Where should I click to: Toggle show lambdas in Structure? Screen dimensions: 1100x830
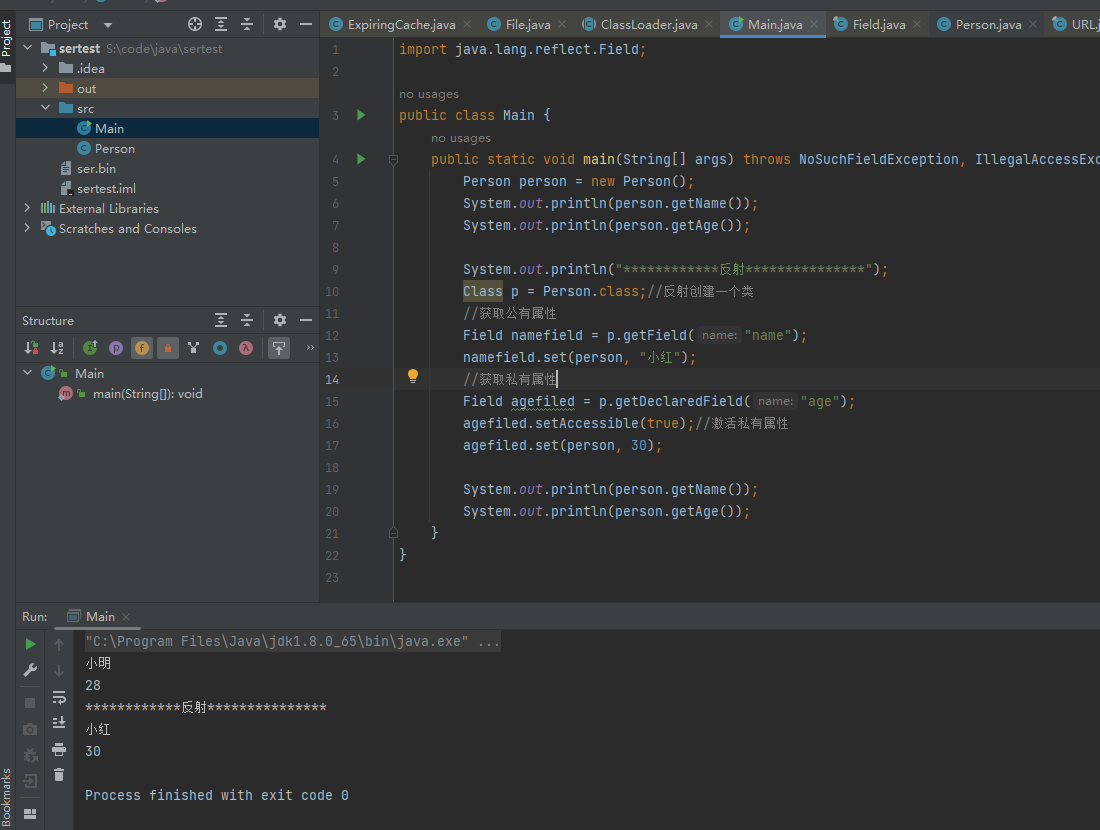click(x=246, y=348)
